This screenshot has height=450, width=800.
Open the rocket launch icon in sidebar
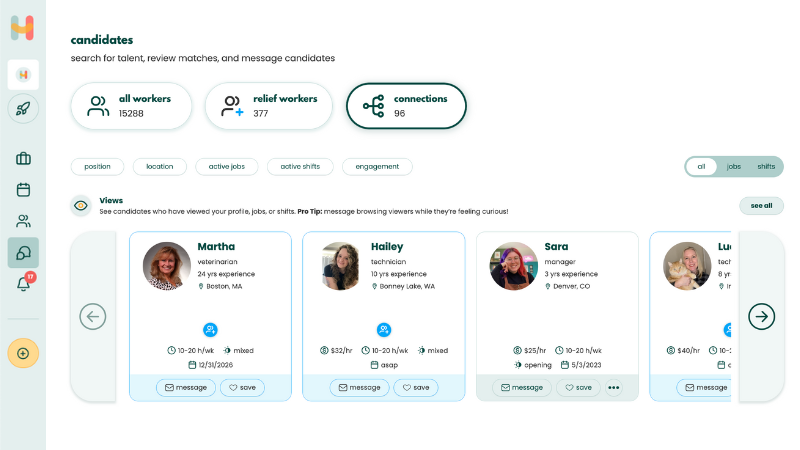click(x=23, y=108)
